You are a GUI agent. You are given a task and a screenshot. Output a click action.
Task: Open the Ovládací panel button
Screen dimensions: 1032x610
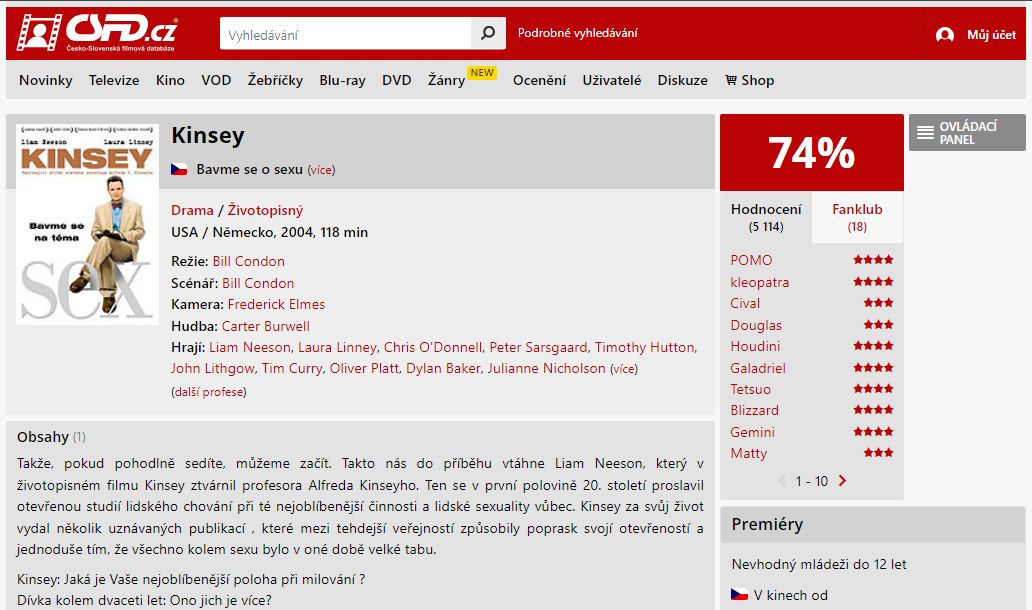tap(967, 132)
